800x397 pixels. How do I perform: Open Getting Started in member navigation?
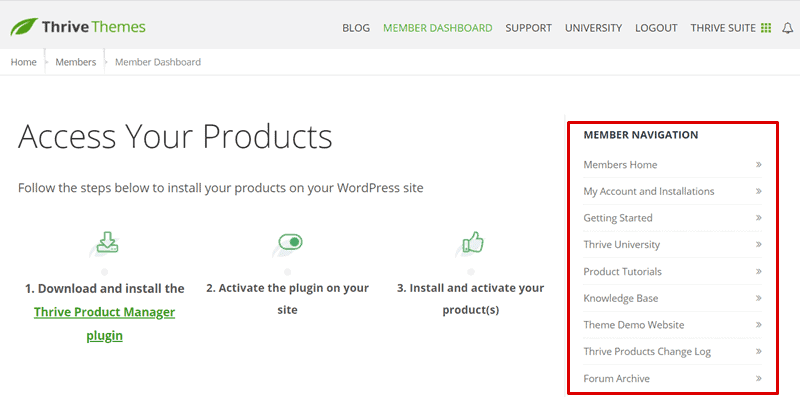[618, 218]
